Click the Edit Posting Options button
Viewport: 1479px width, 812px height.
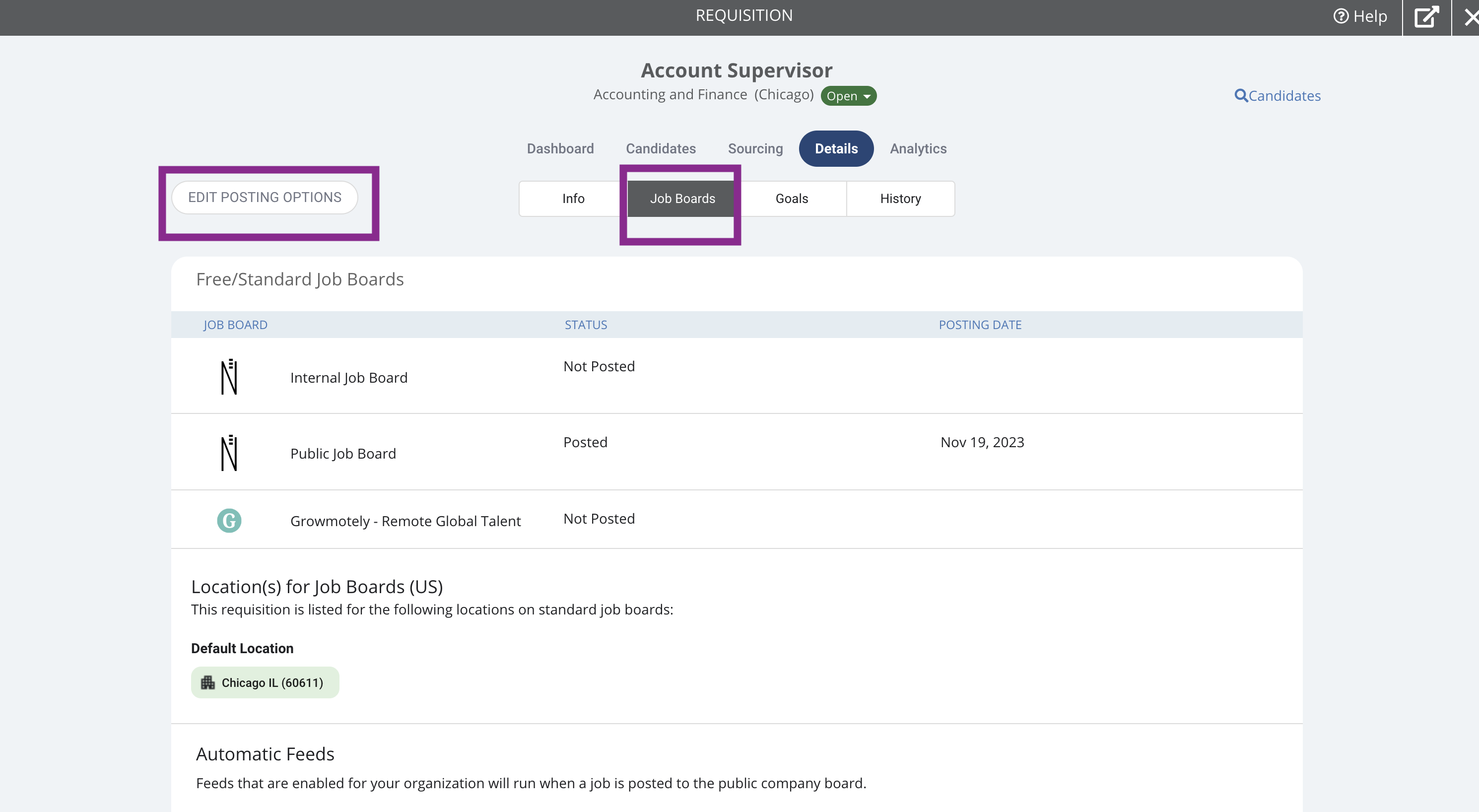(x=265, y=198)
